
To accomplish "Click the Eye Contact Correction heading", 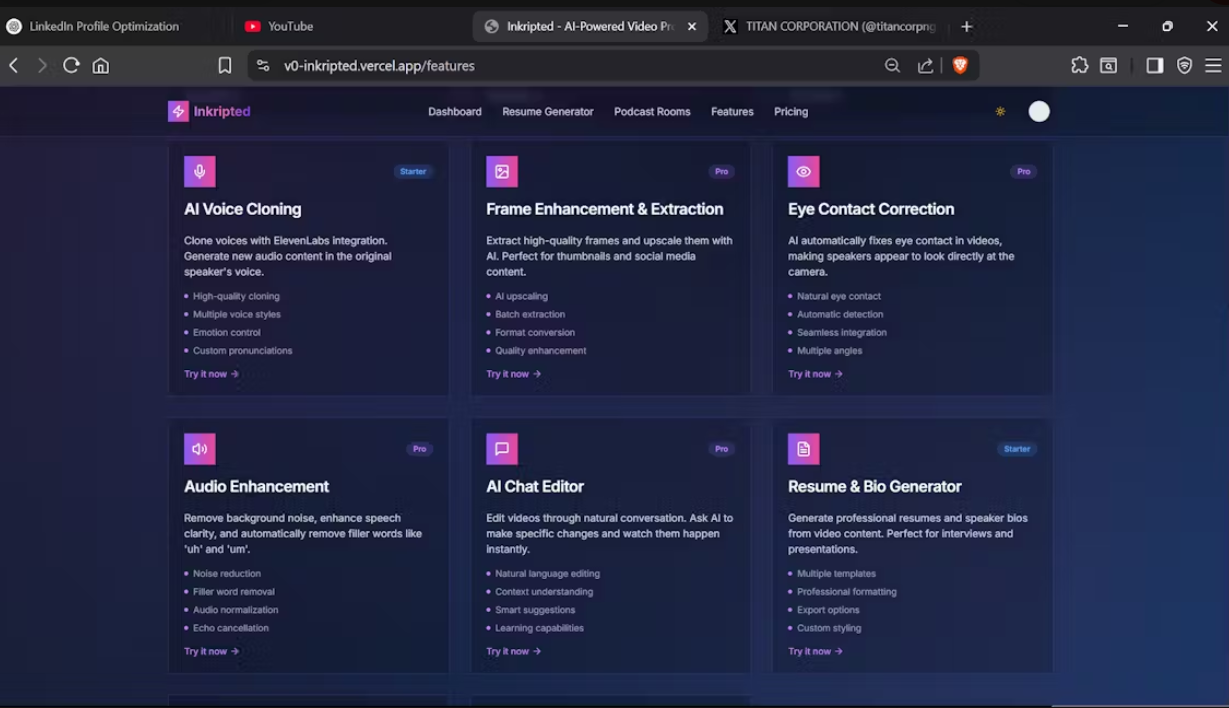I will 871,209.
